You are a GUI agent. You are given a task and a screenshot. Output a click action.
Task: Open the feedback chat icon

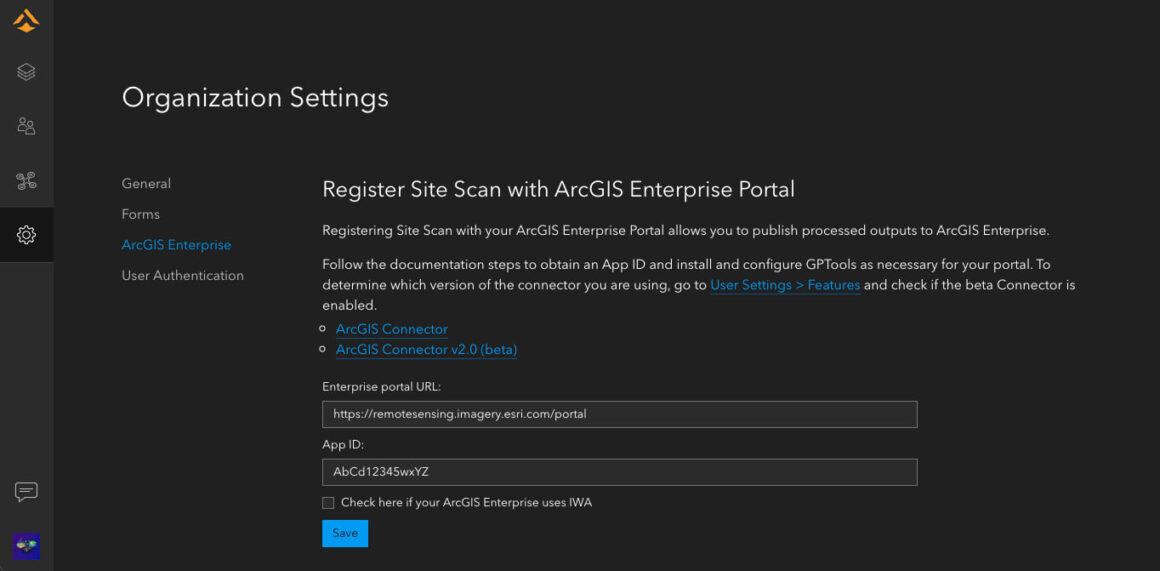pos(26,492)
